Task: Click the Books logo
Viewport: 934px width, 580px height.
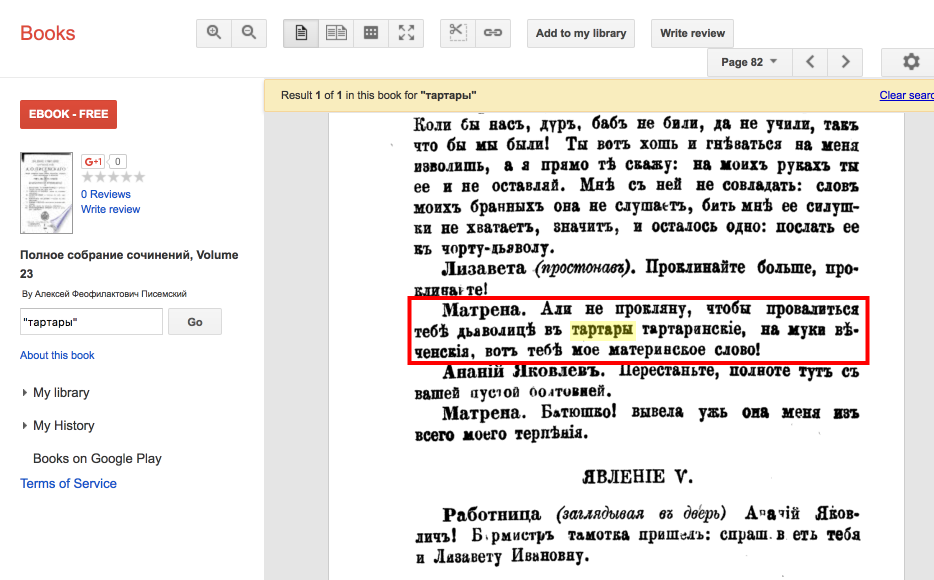Action: point(48,33)
